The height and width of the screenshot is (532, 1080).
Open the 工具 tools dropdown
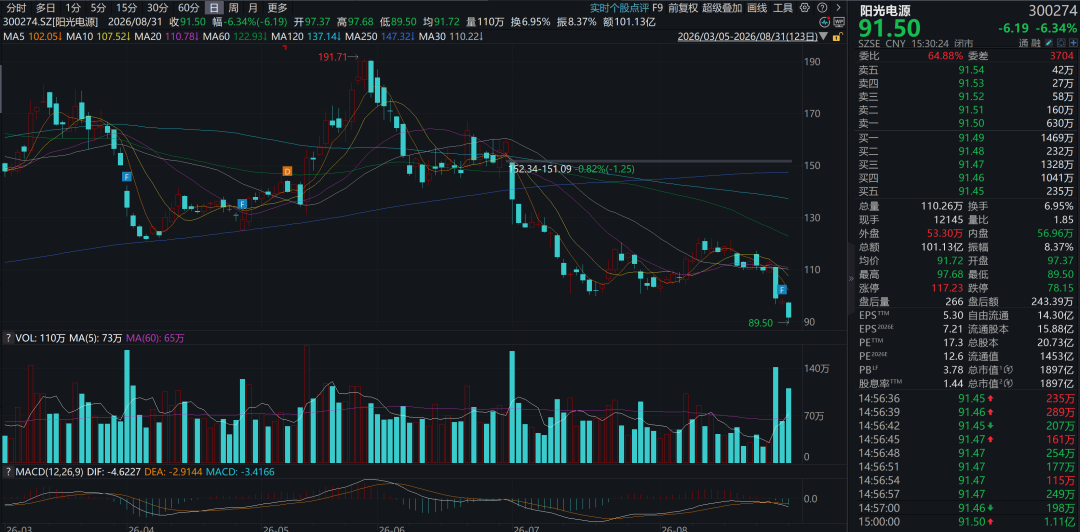tap(782, 8)
